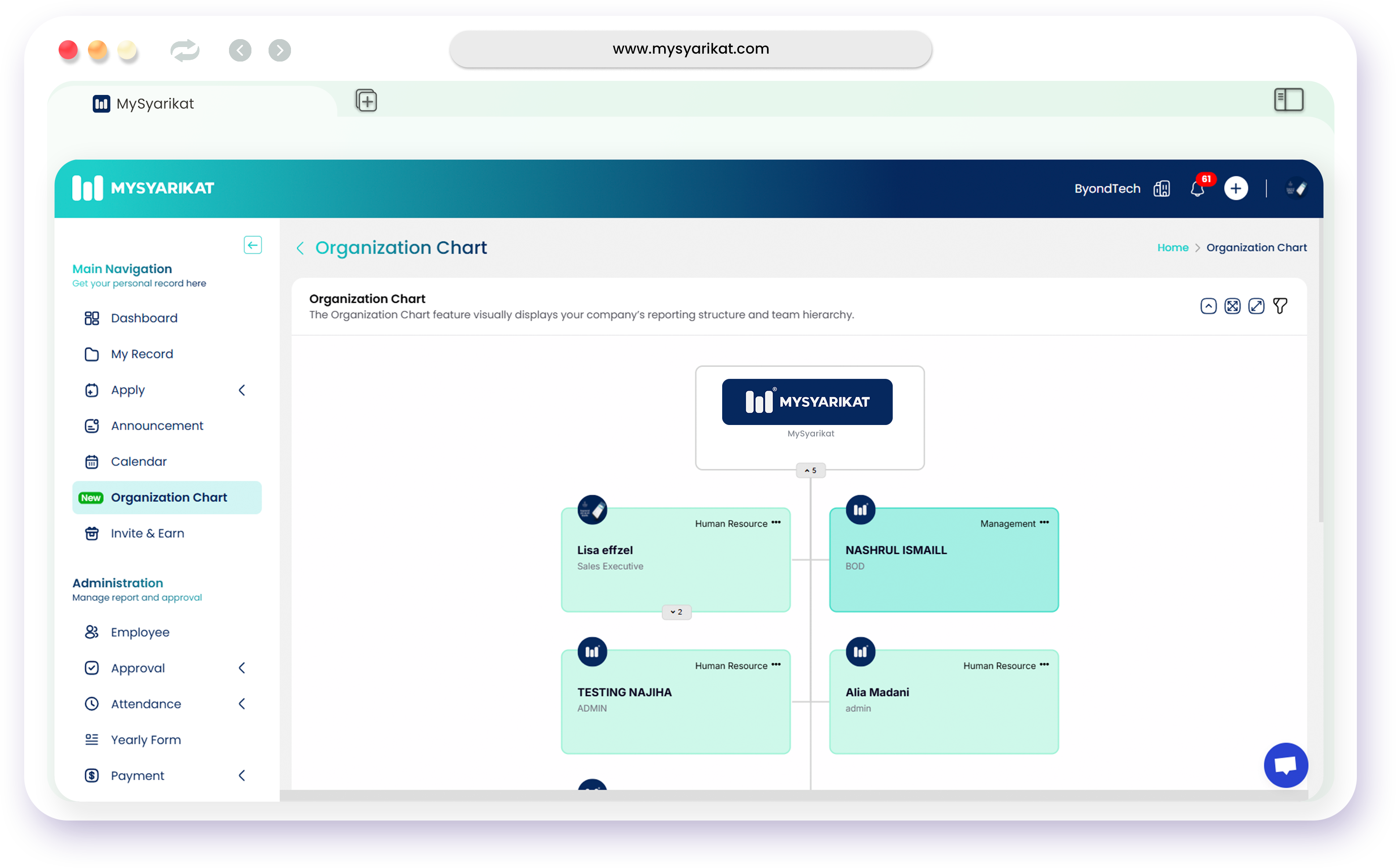Click the MySyarikat root company card
The width and height of the screenshot is (1396, 868).
tap(809, 418)
